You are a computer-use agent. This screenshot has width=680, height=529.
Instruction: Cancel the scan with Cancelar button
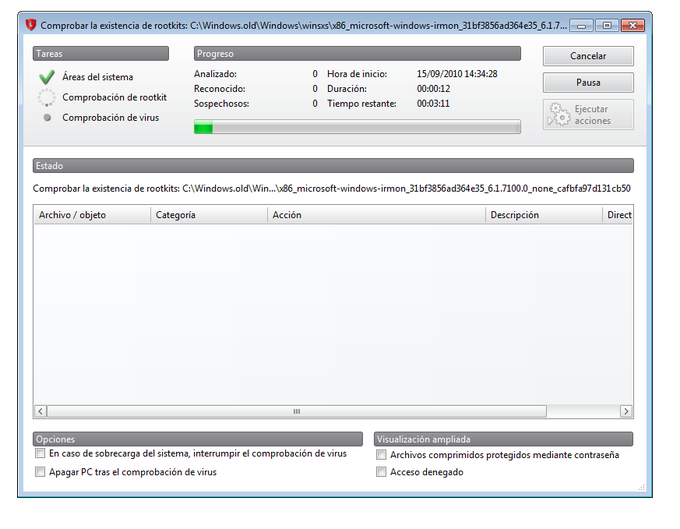coord(588,56)
